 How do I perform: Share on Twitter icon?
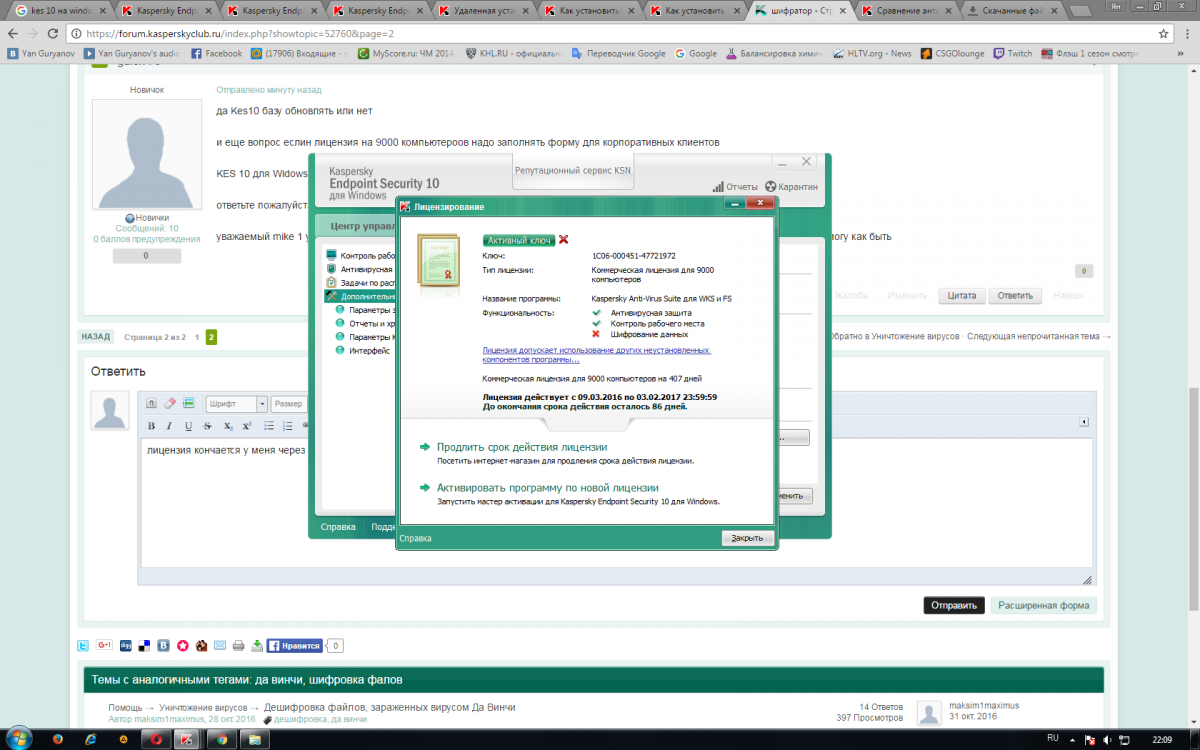coord(85,646)
